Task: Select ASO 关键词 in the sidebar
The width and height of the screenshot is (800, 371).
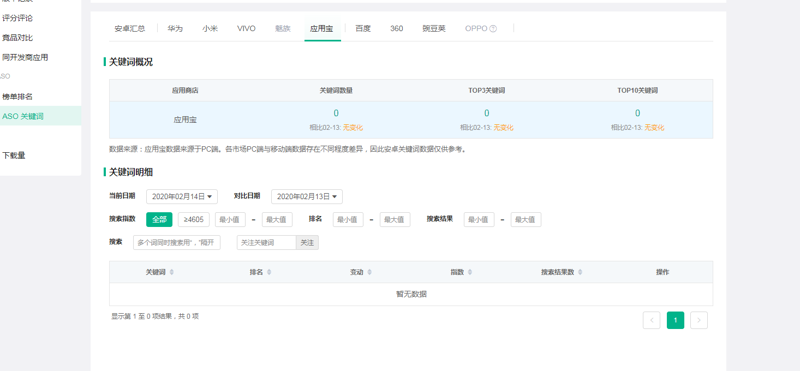Action: click(40, 116)
